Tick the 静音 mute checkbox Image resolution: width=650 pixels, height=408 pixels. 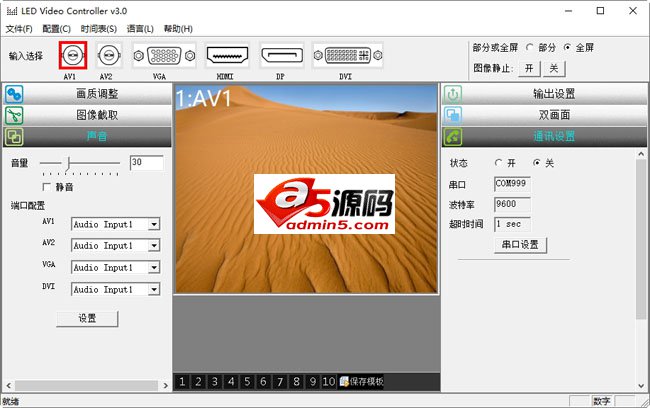pyautogui.click(x=47, y=187)
